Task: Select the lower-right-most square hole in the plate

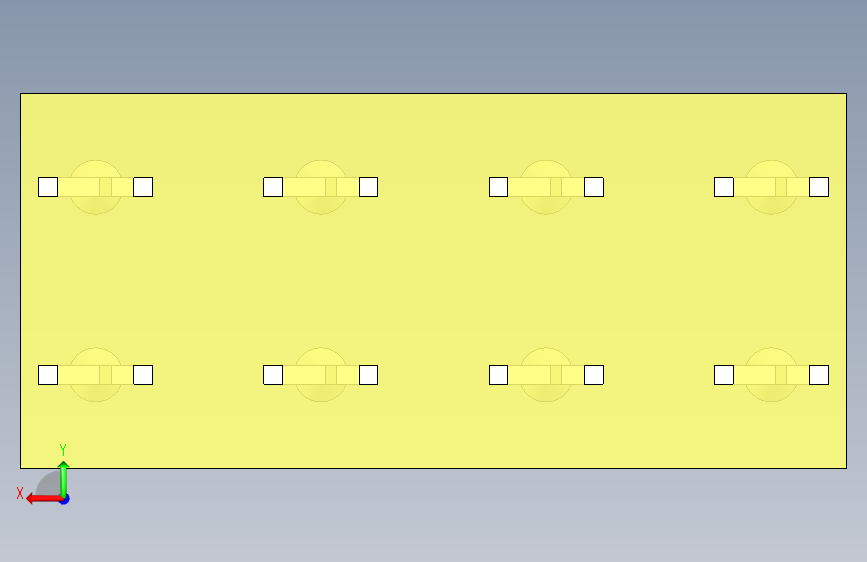Action: coord(819,375)
